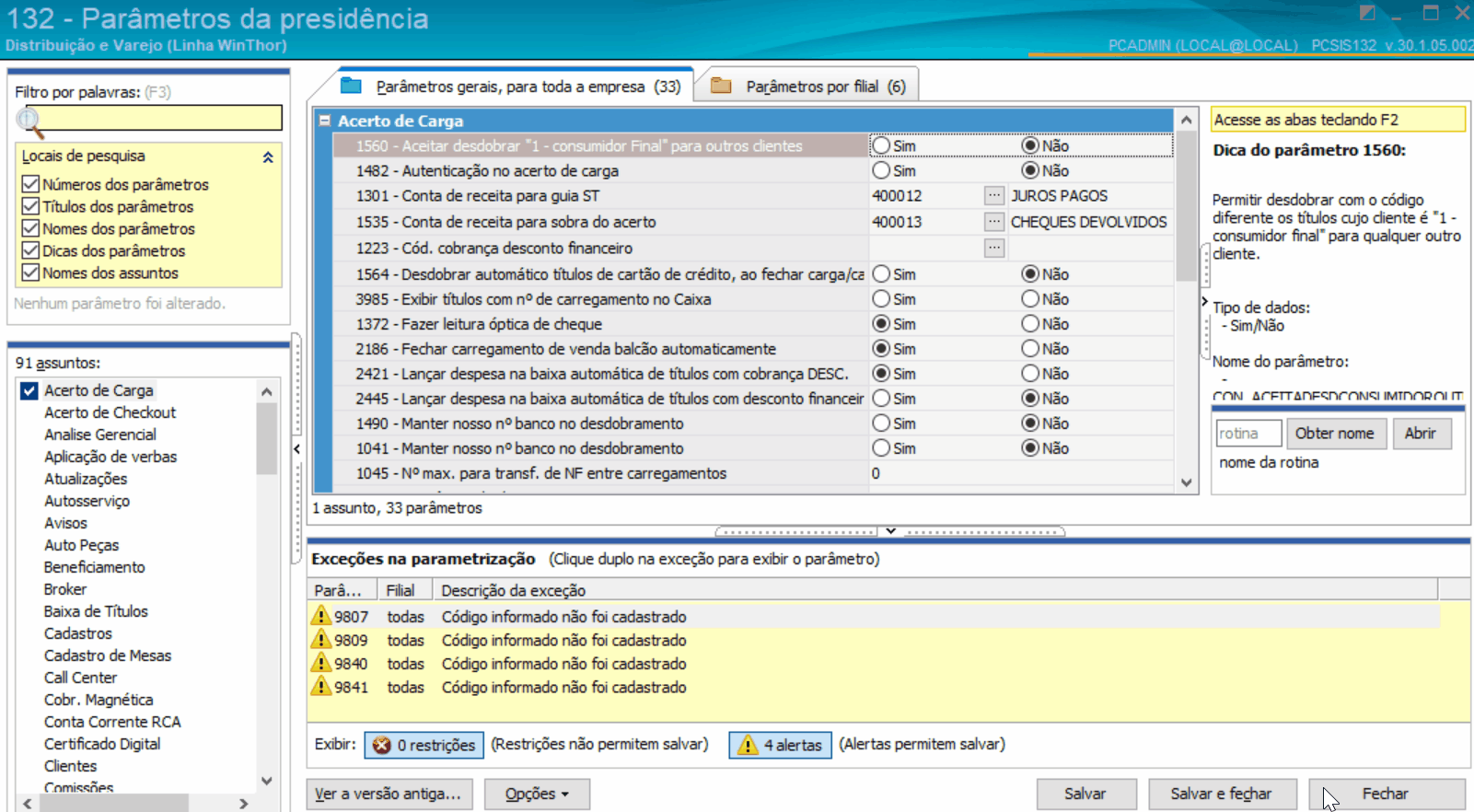Click the Fechar button
Image resolution: width=1474 pixels, height=812 pixels.
[1387, 794]
